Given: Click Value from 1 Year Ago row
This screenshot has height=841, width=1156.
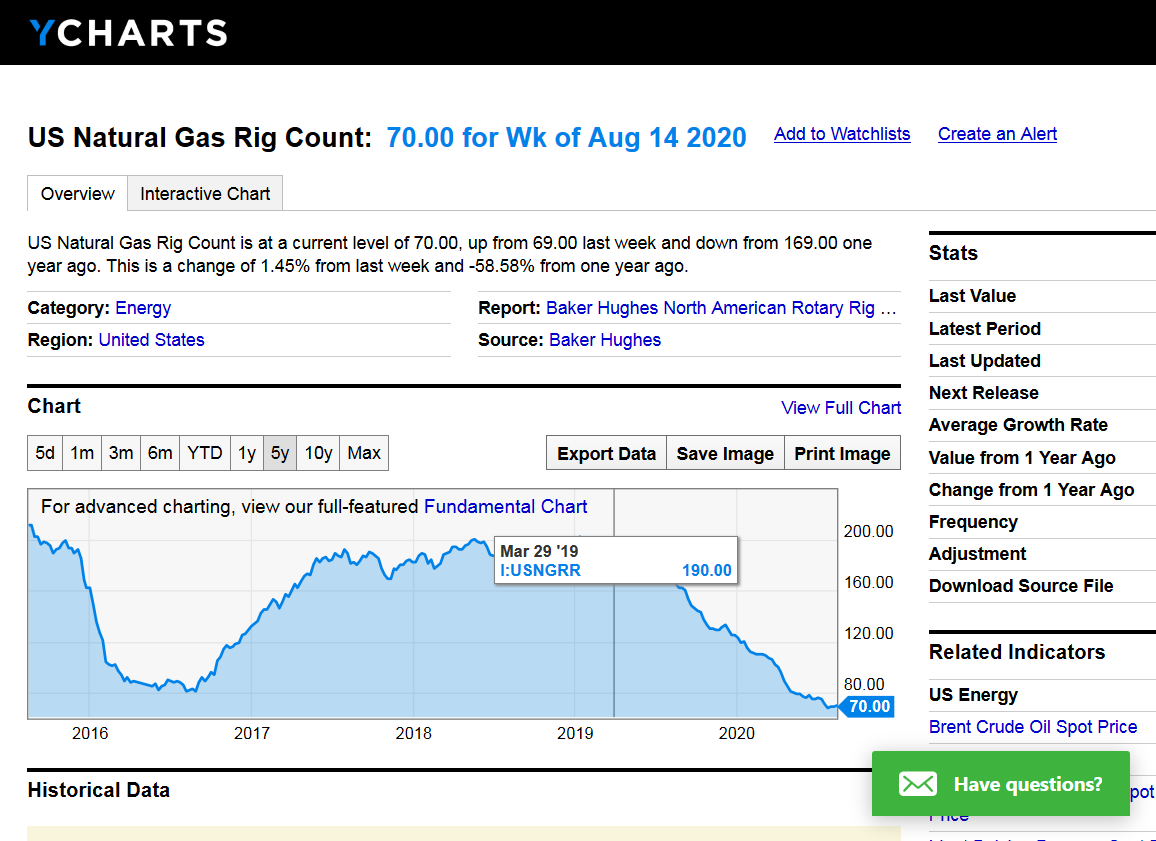Looking at the screenshot, I should click(x=1042, y=458).
